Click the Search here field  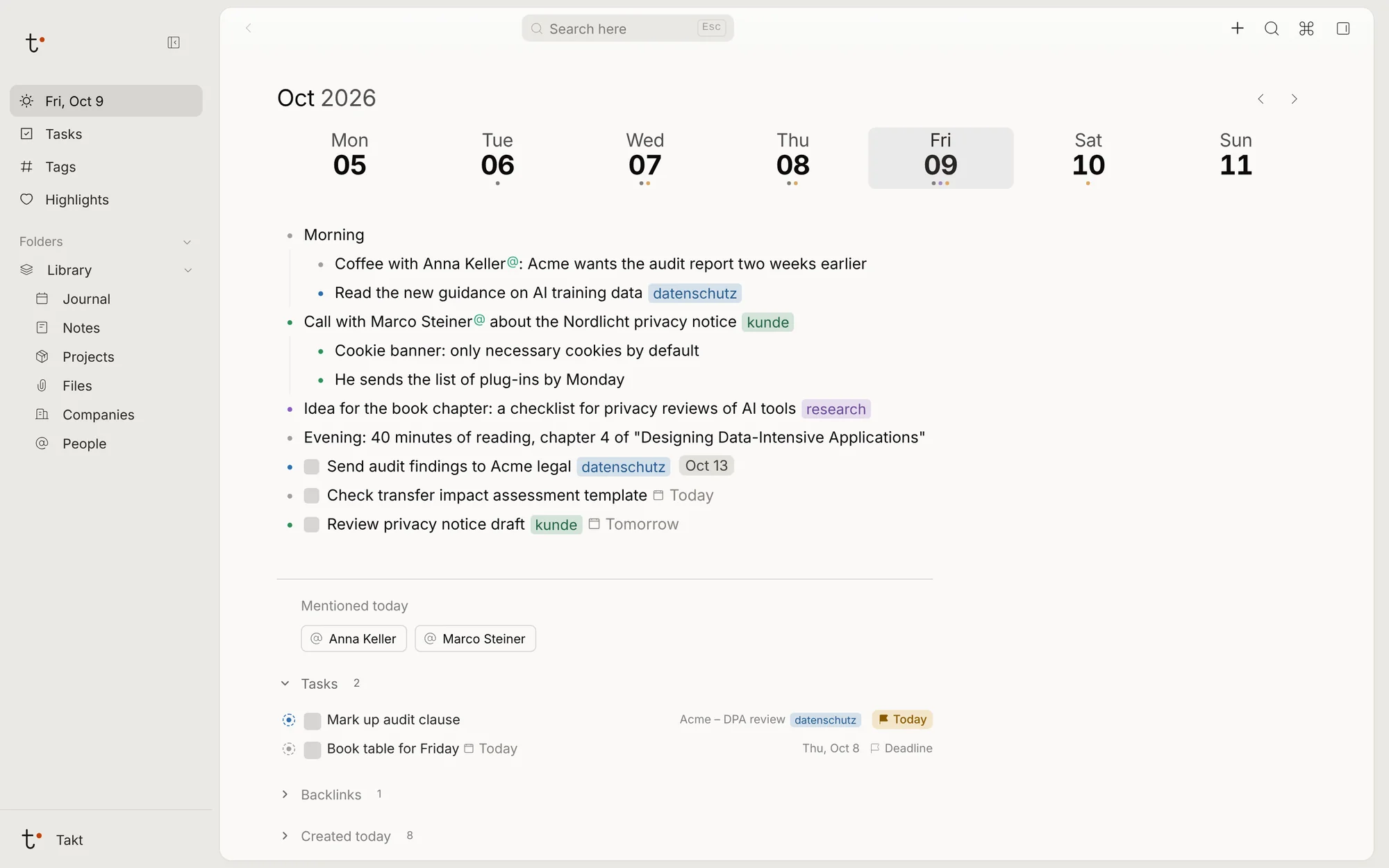coord(627,28)
